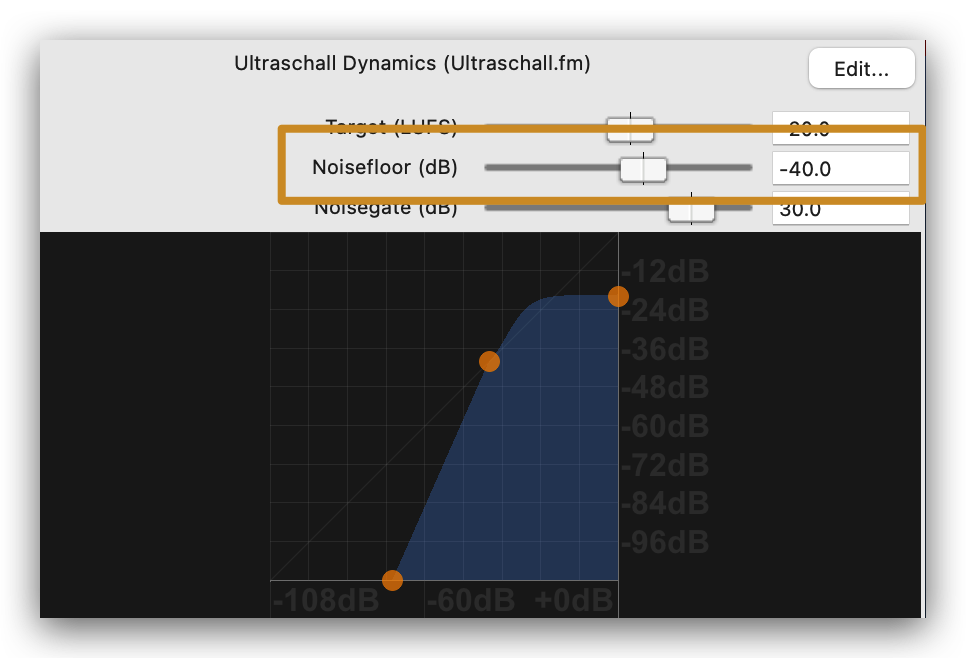Select the -60dB horizontal axis label

[471, 600]
